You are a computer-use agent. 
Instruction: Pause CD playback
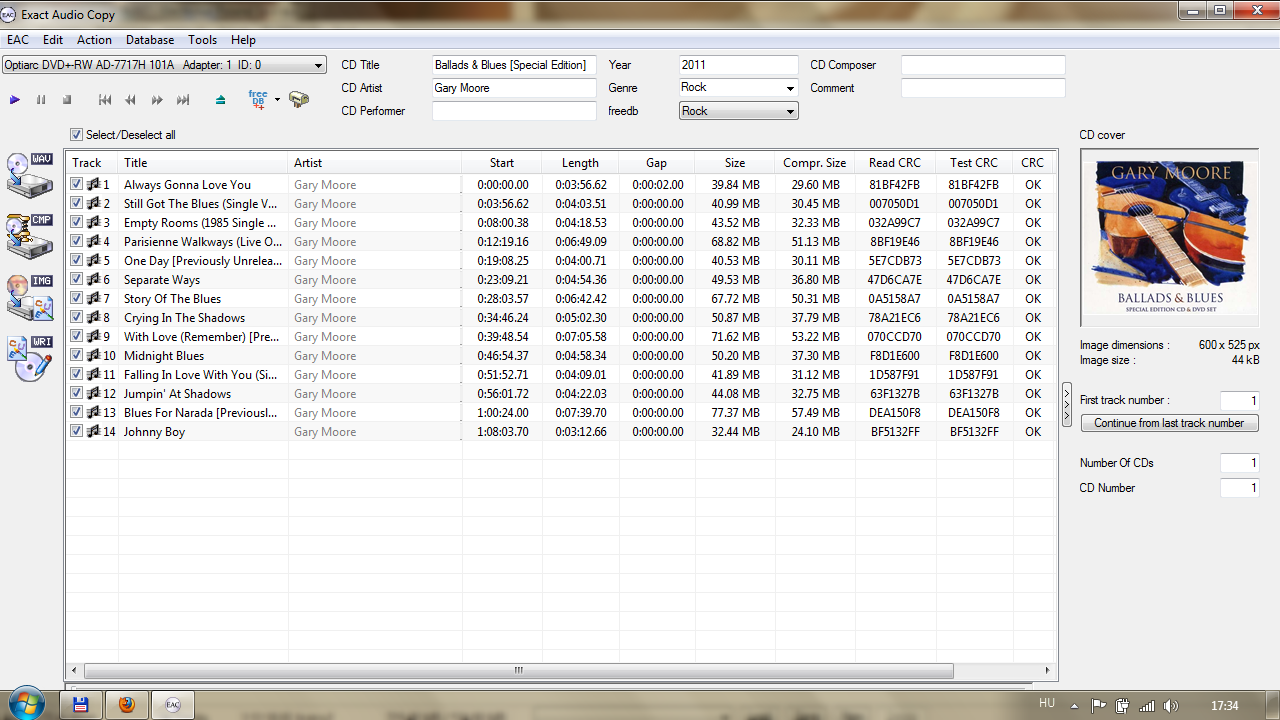tap(41, 100)
